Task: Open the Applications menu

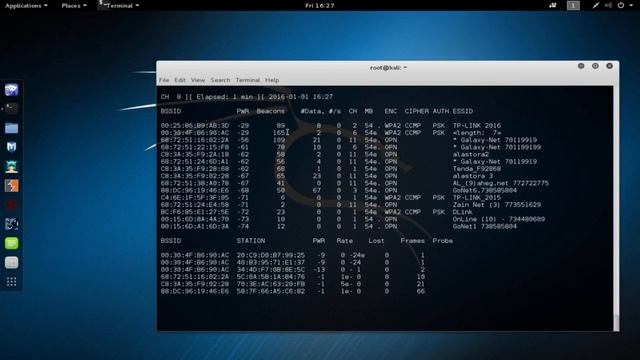Action: (26, 6)
